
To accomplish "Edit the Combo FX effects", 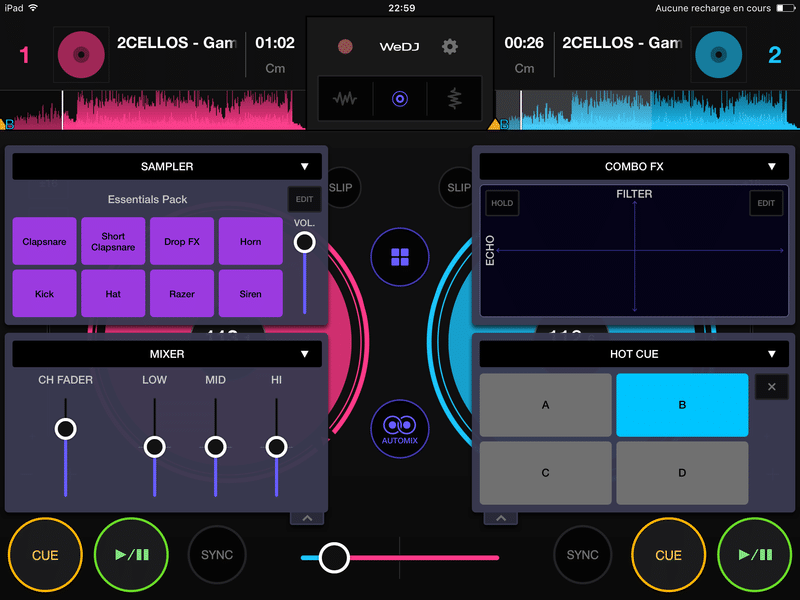I will 766,203.
